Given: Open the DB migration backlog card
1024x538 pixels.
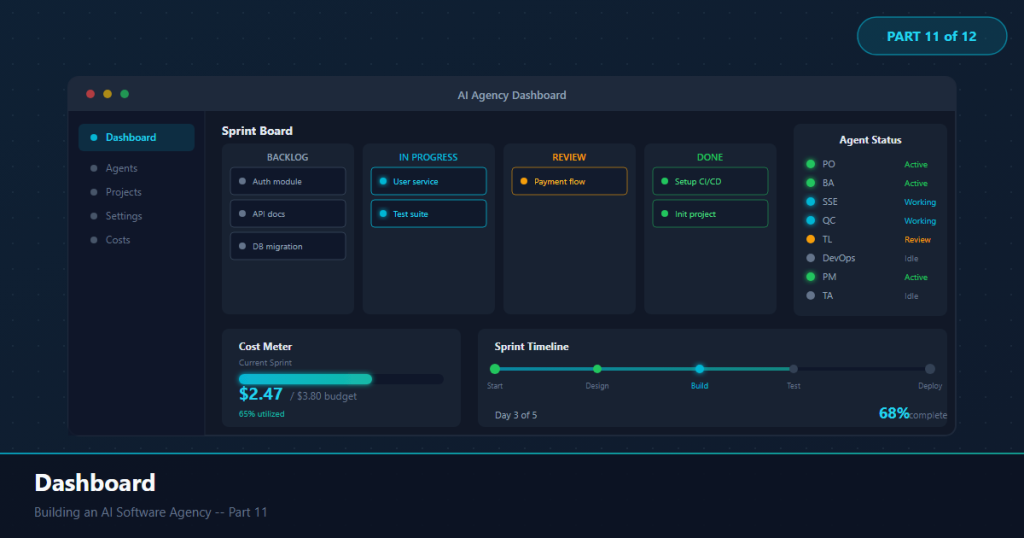Looking at the screenshot, I should (x=288, y=246).
